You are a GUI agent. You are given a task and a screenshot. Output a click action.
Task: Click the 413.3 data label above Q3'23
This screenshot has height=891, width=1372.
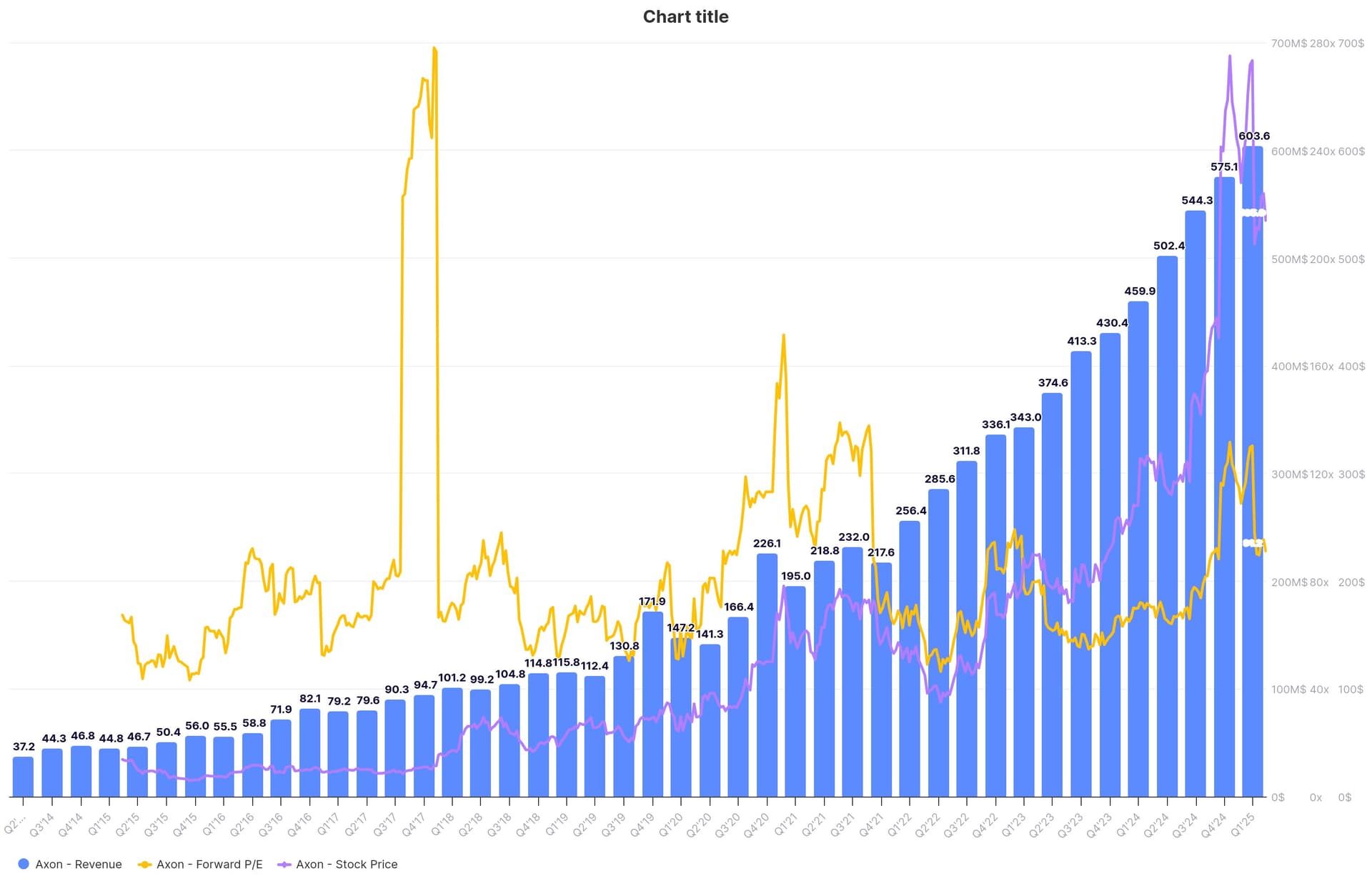coord(1081,341)
